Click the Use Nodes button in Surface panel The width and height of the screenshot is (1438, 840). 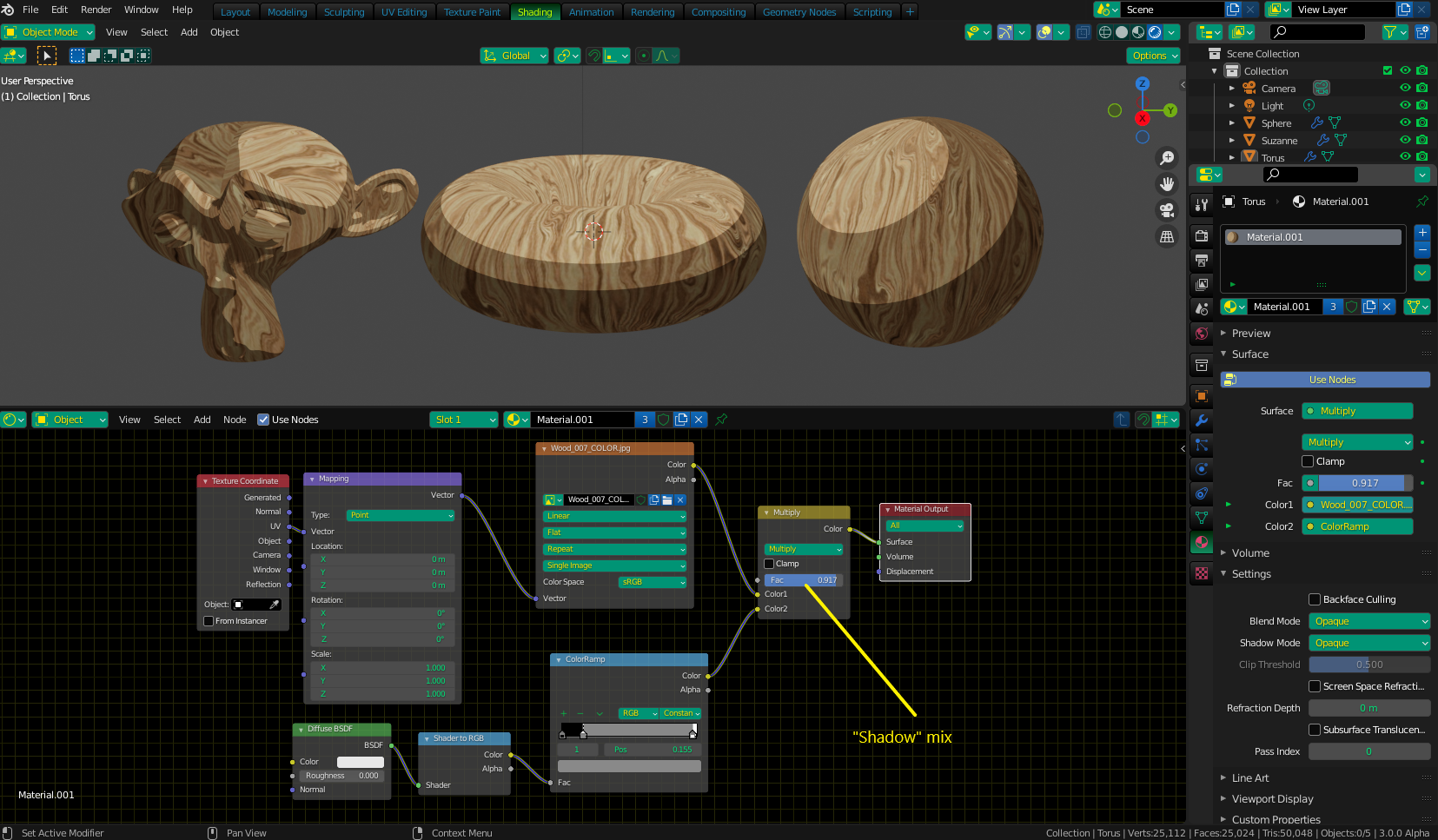[x=1325, y=380]
